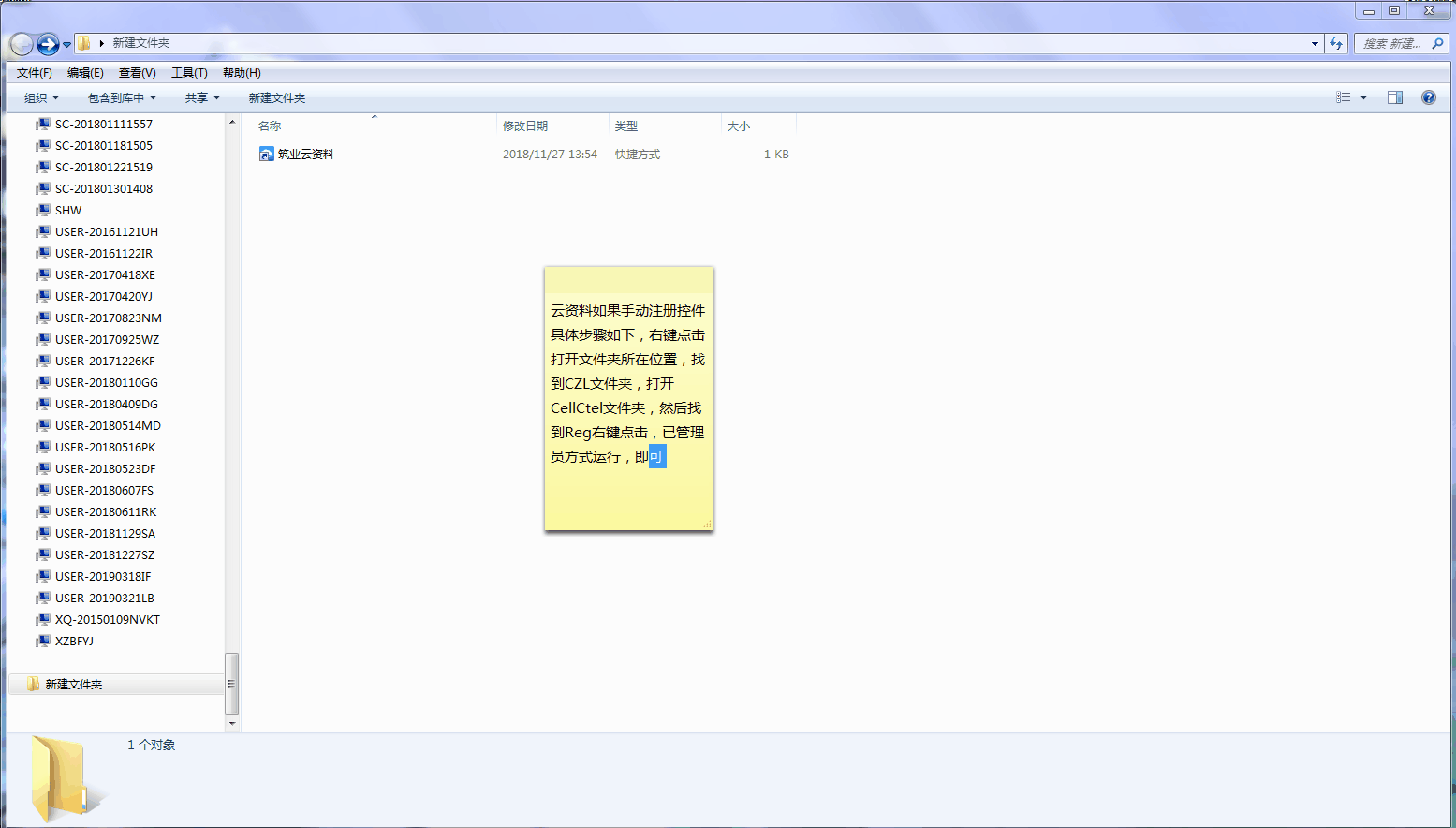Click the sidebar vertical scrollbar thumb
This screenshot has height=828, width=1456.
[x=231, y=684]
